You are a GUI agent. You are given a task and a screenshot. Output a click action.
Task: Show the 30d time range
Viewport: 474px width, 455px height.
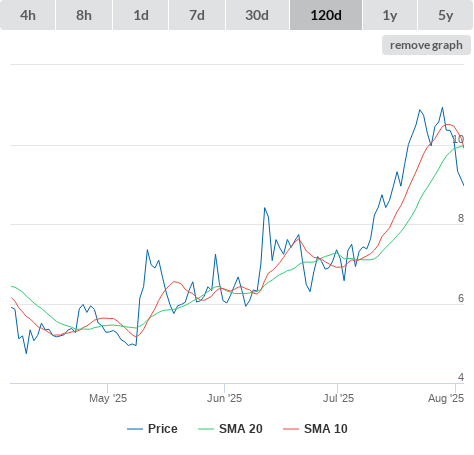257,15
